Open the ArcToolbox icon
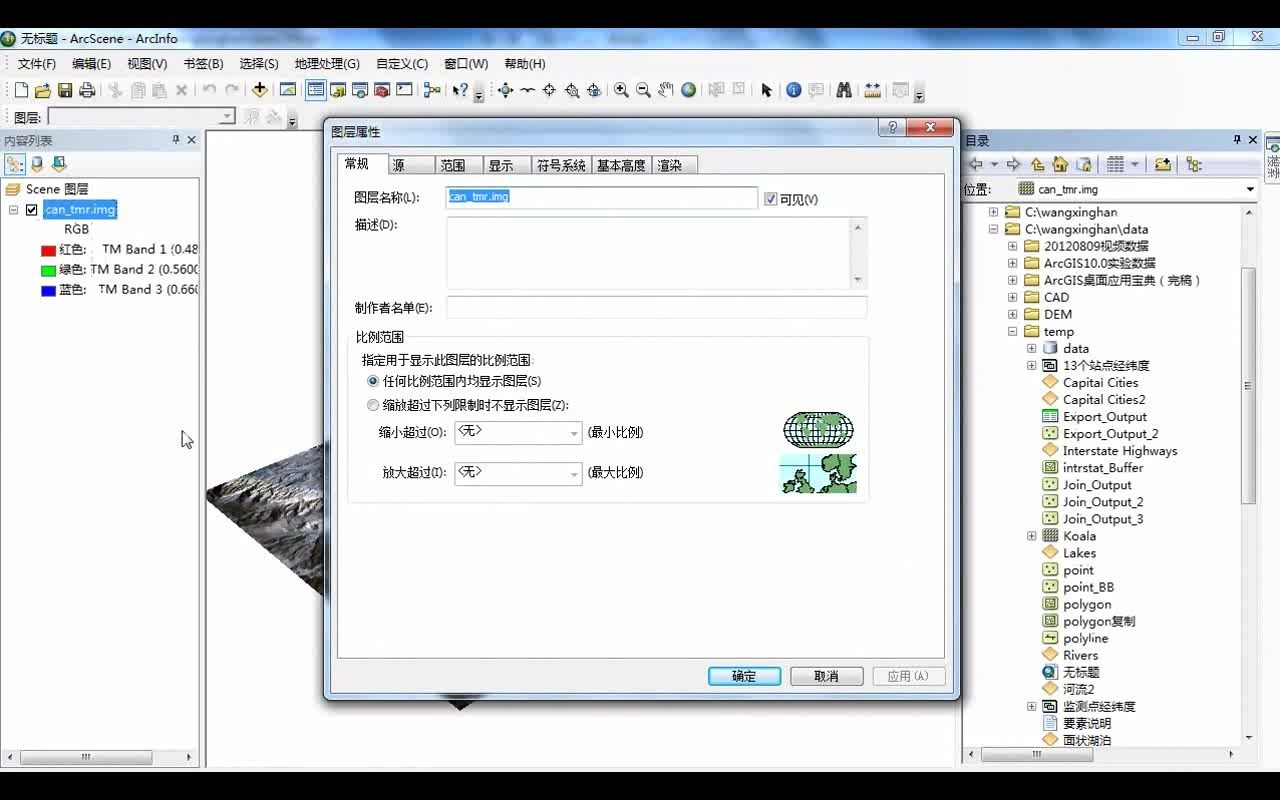1280x800 pixels. (381, 90)
